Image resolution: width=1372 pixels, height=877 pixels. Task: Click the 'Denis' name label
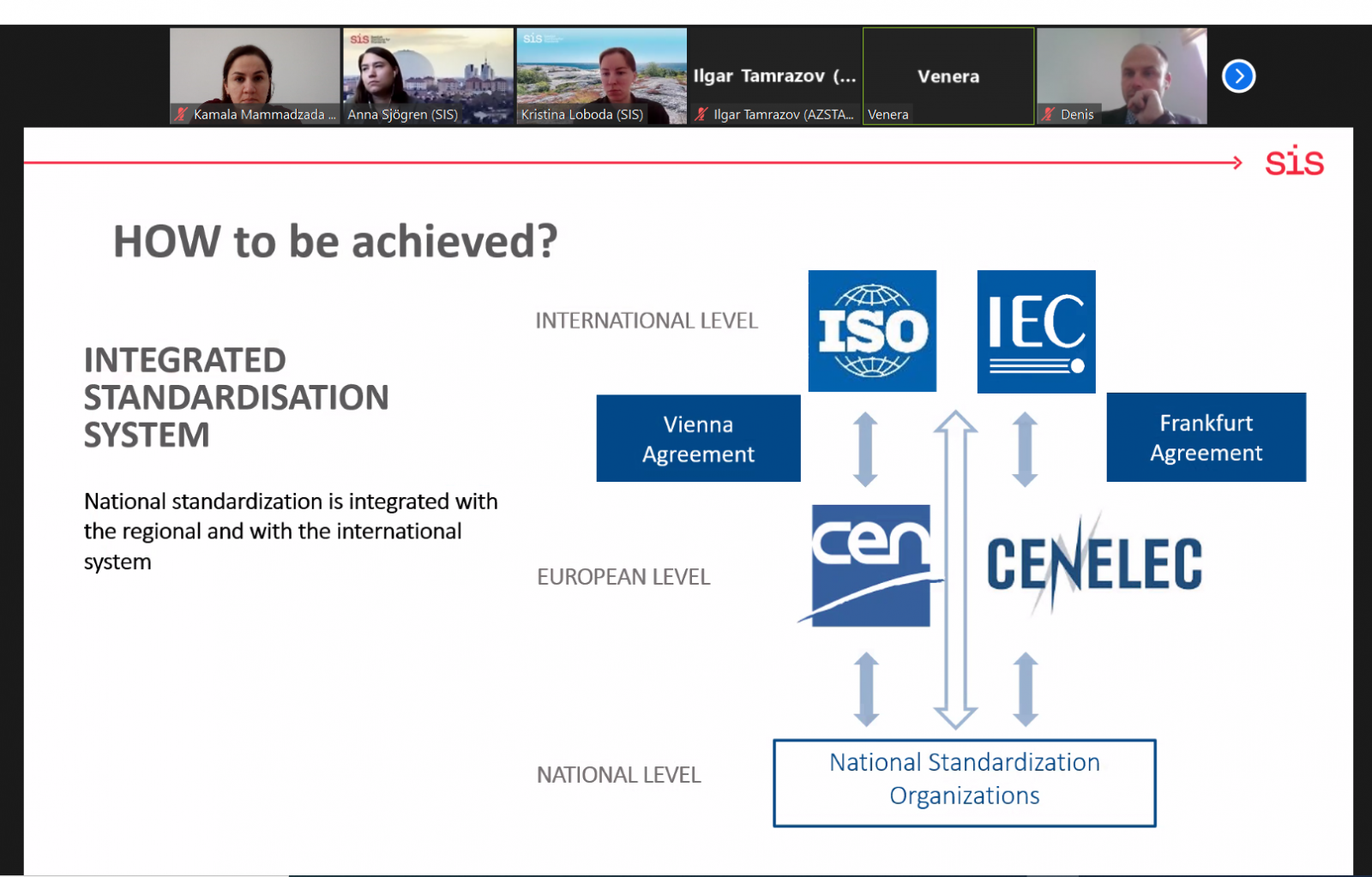click(x=1077, y=114)
